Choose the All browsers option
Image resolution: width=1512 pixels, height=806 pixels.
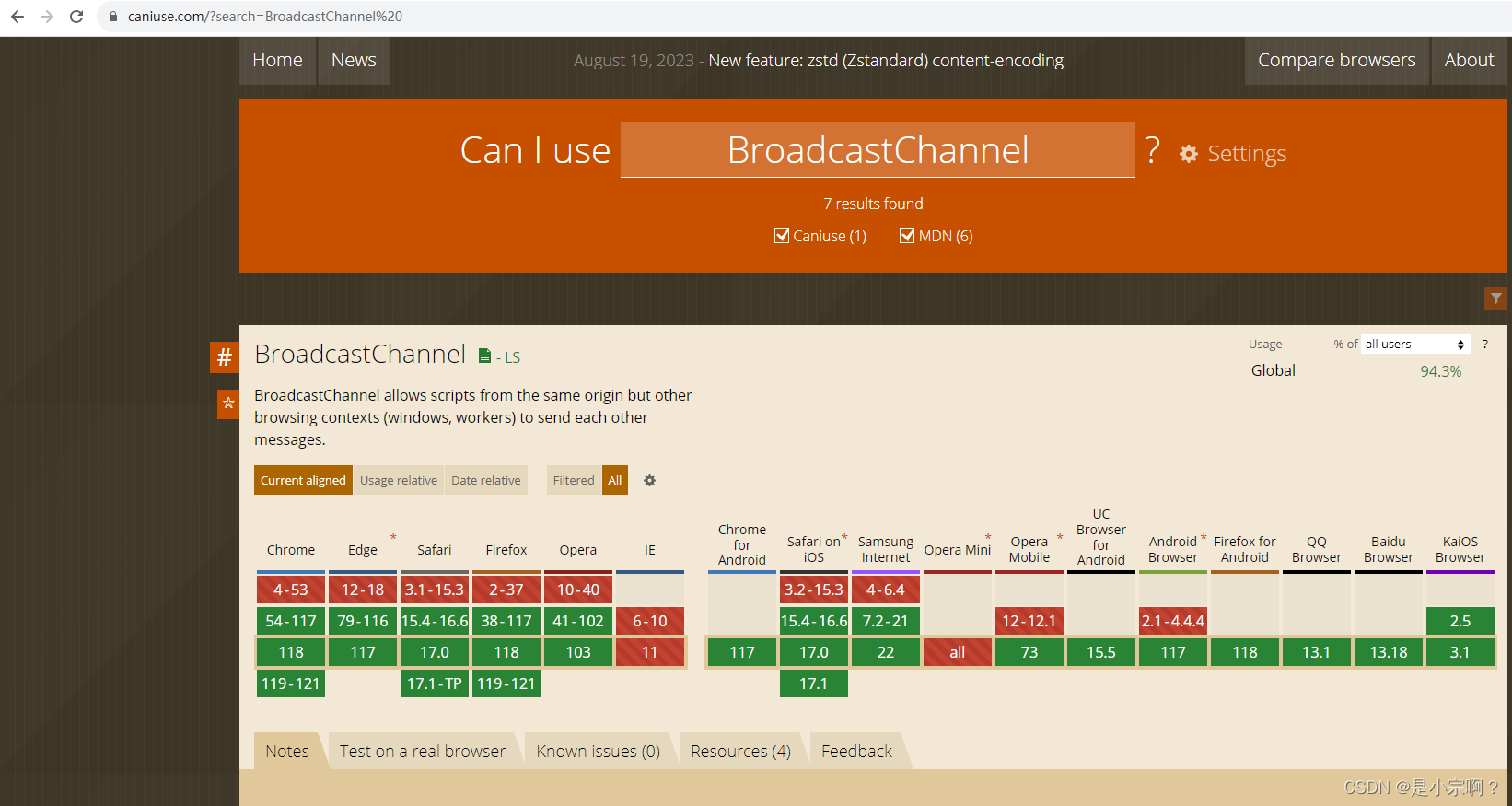pos(615,480)
